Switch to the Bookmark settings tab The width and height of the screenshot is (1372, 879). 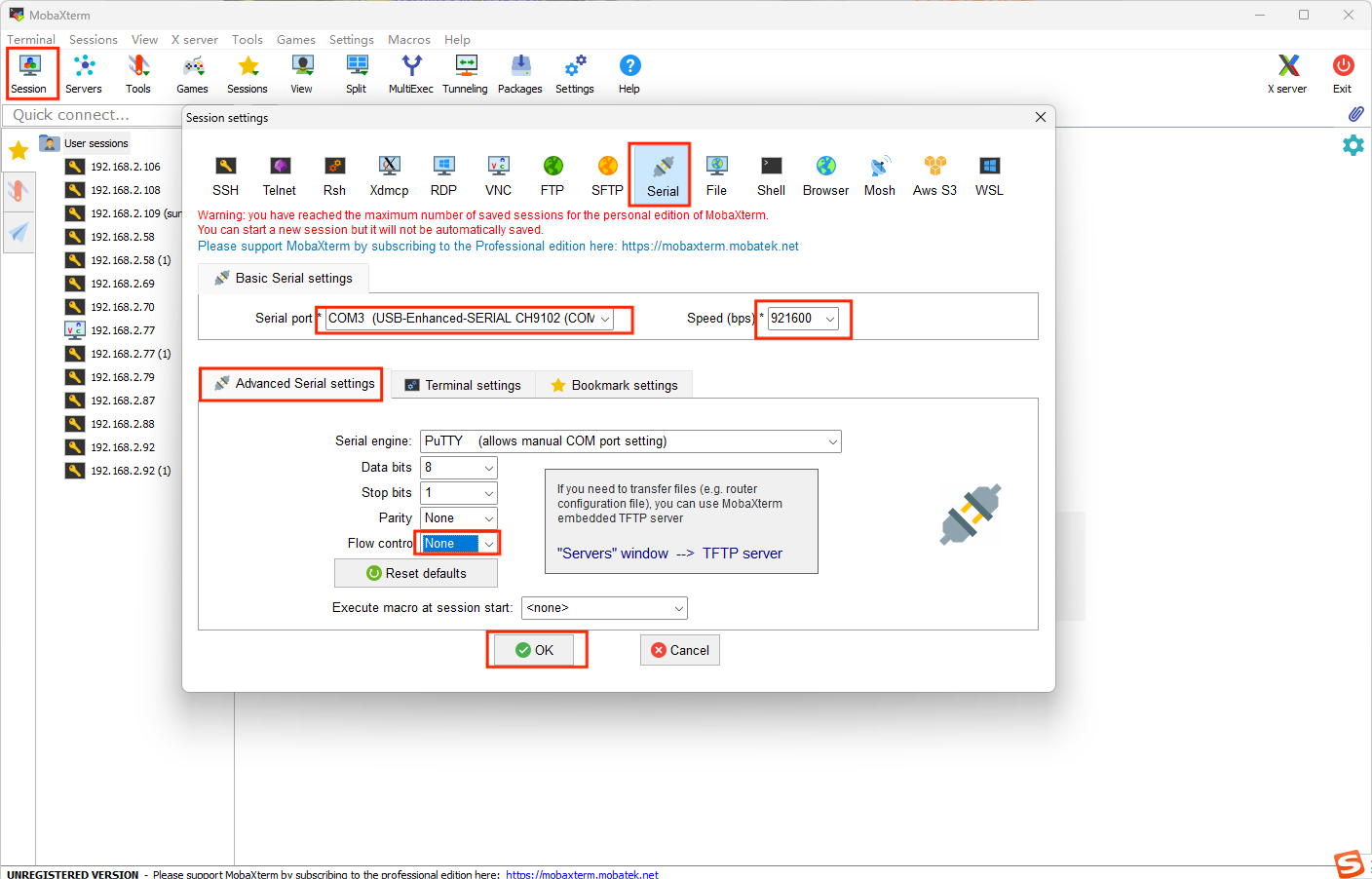614,385
